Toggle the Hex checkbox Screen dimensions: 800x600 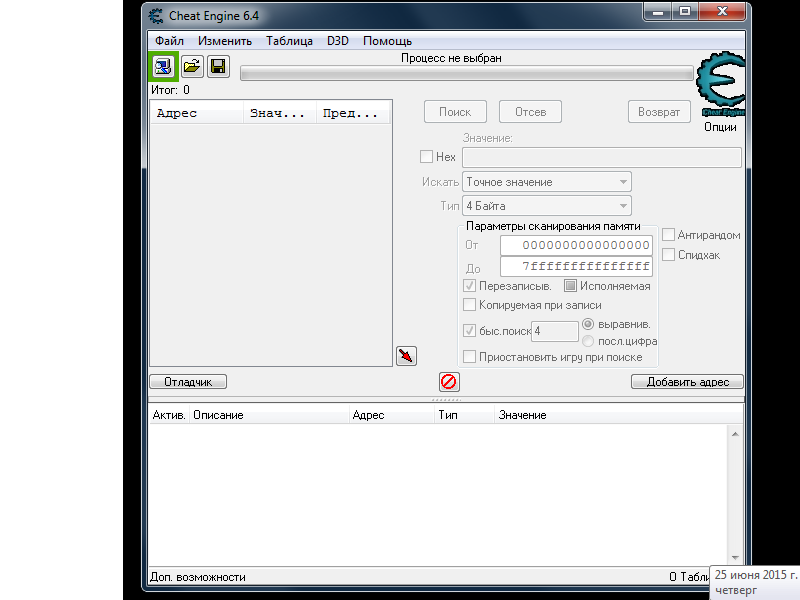click(427, 157)
